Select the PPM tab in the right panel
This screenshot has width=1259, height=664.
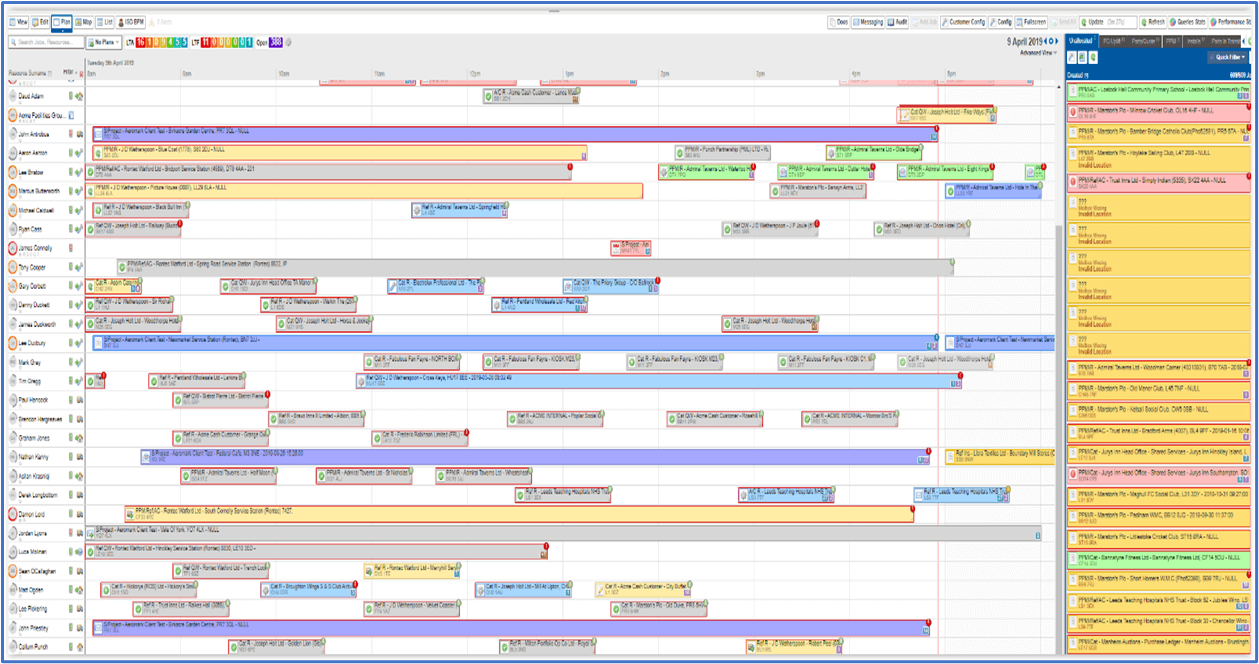click(1170, 41)
